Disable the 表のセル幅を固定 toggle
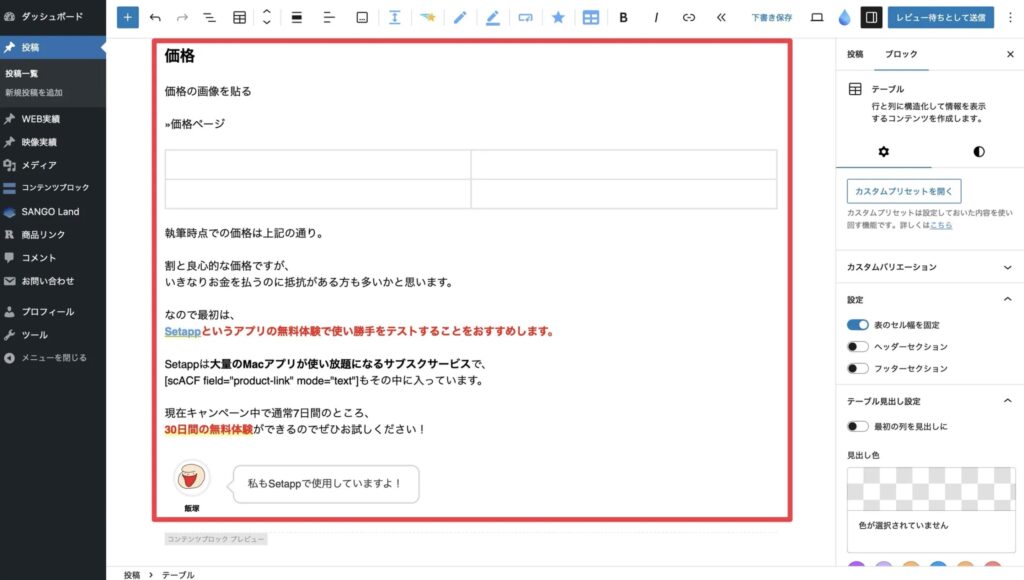Screen dimensions: 1024x580 click(857, 325)
